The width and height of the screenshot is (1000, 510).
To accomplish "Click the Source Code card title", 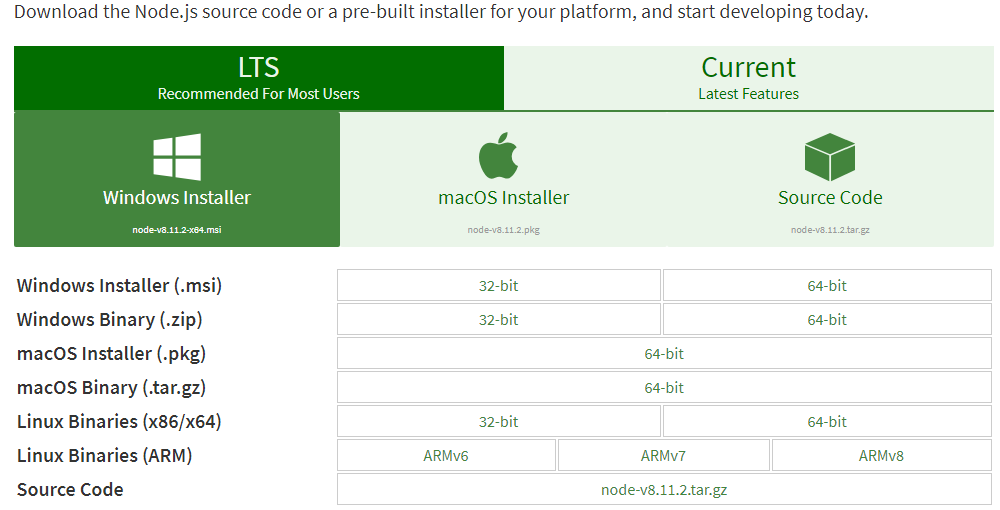I will tap(830, 198).
